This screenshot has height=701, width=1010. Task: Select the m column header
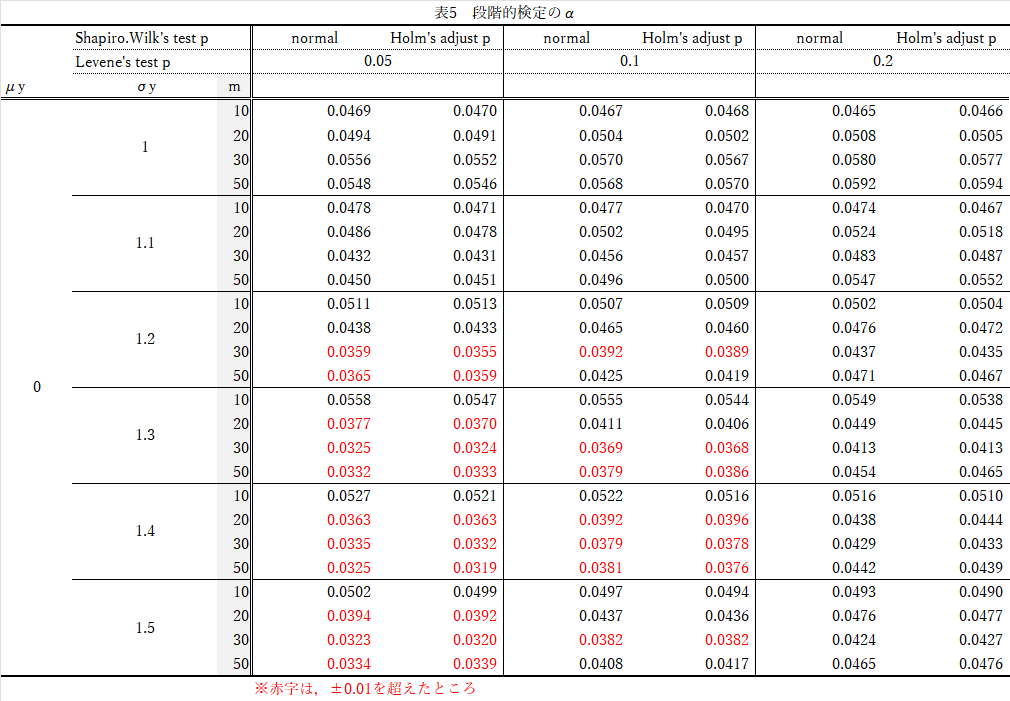coord(234,86)
